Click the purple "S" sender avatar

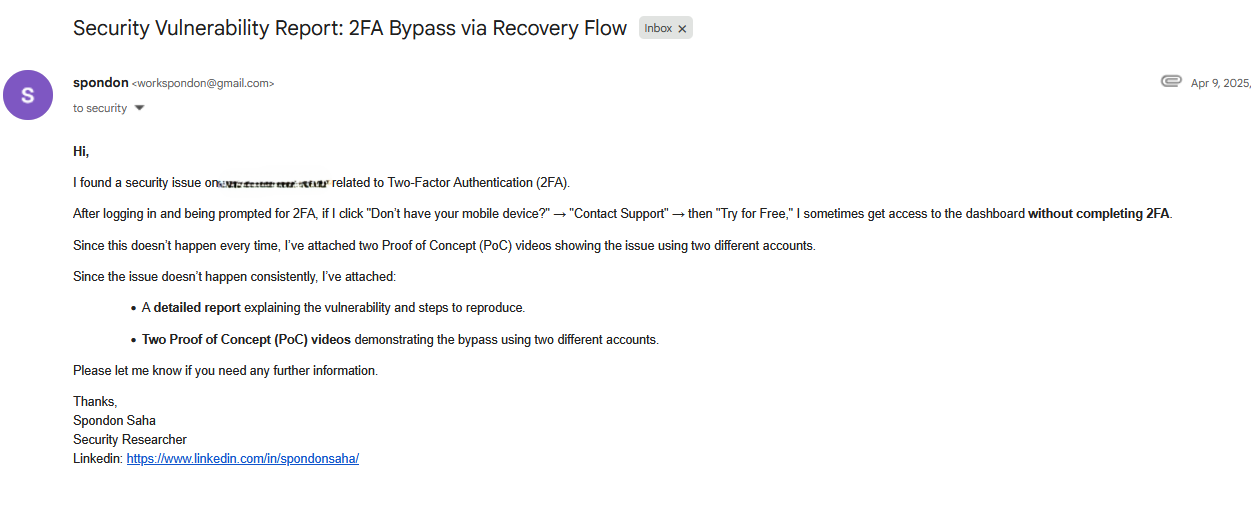(28, 95)
